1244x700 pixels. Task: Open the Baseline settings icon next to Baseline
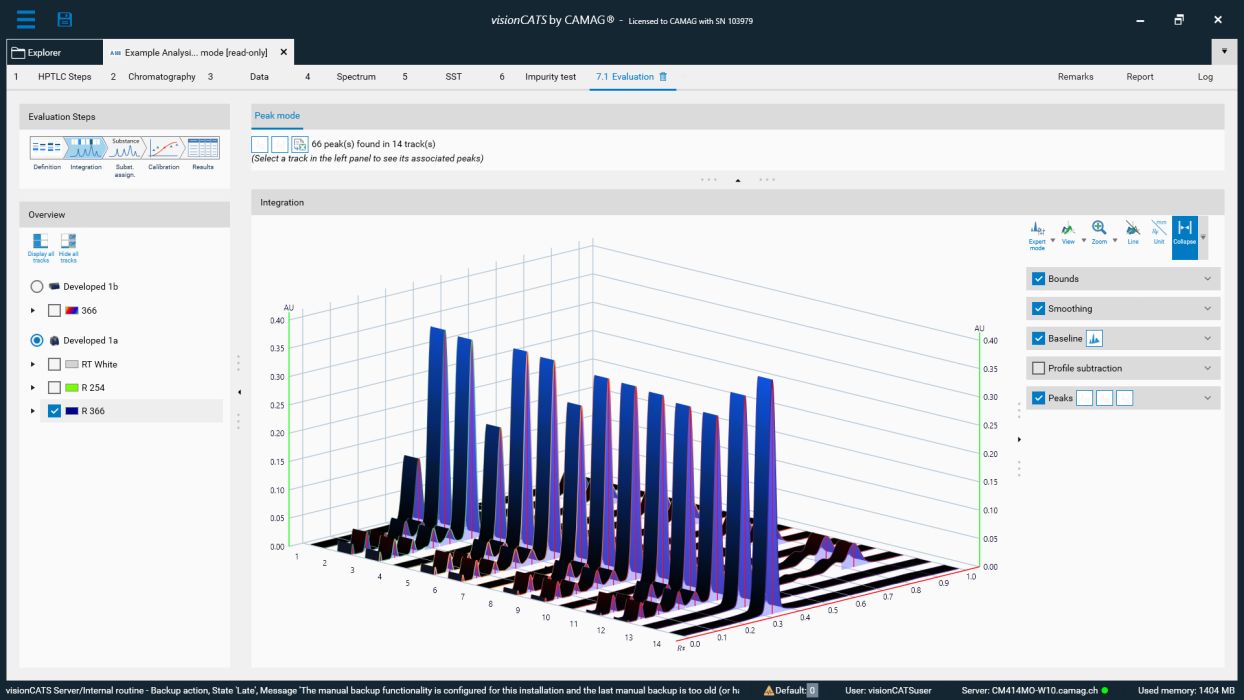coord(1093,339)
